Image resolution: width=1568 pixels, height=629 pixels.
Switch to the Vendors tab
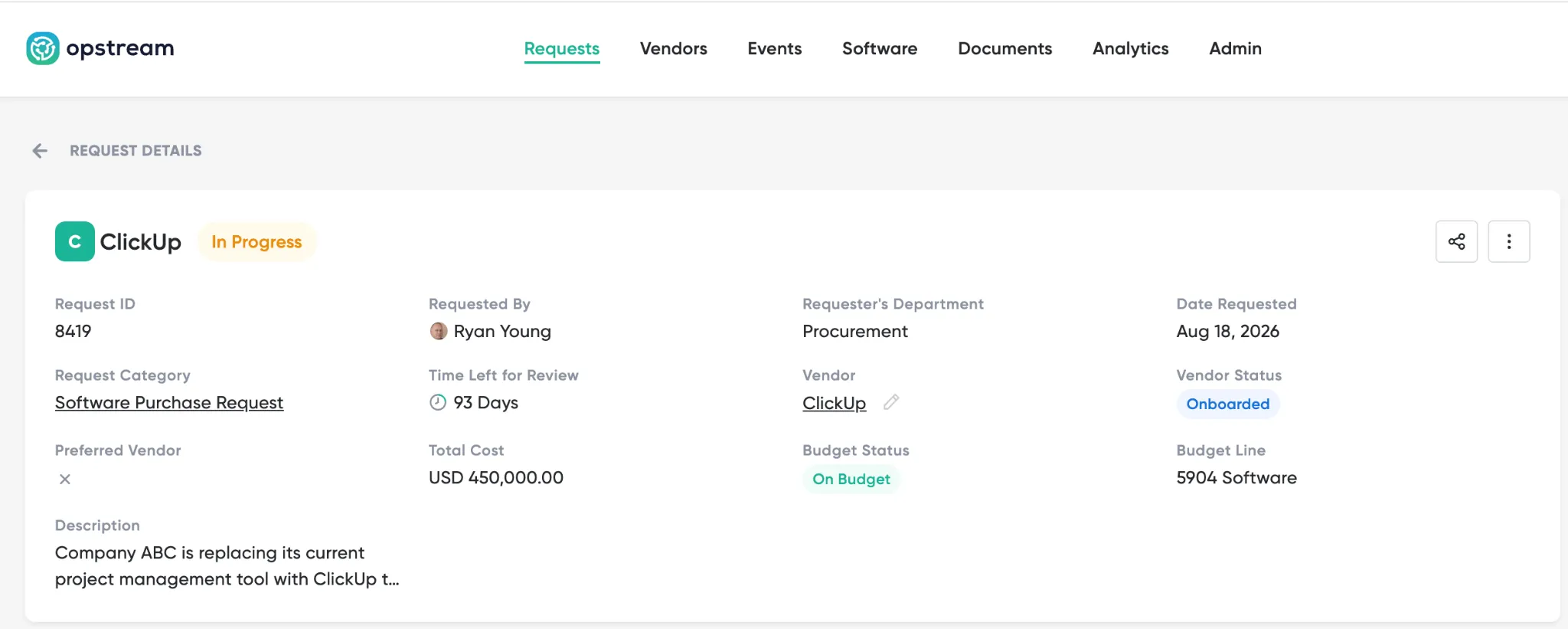(x=674, y=48)
